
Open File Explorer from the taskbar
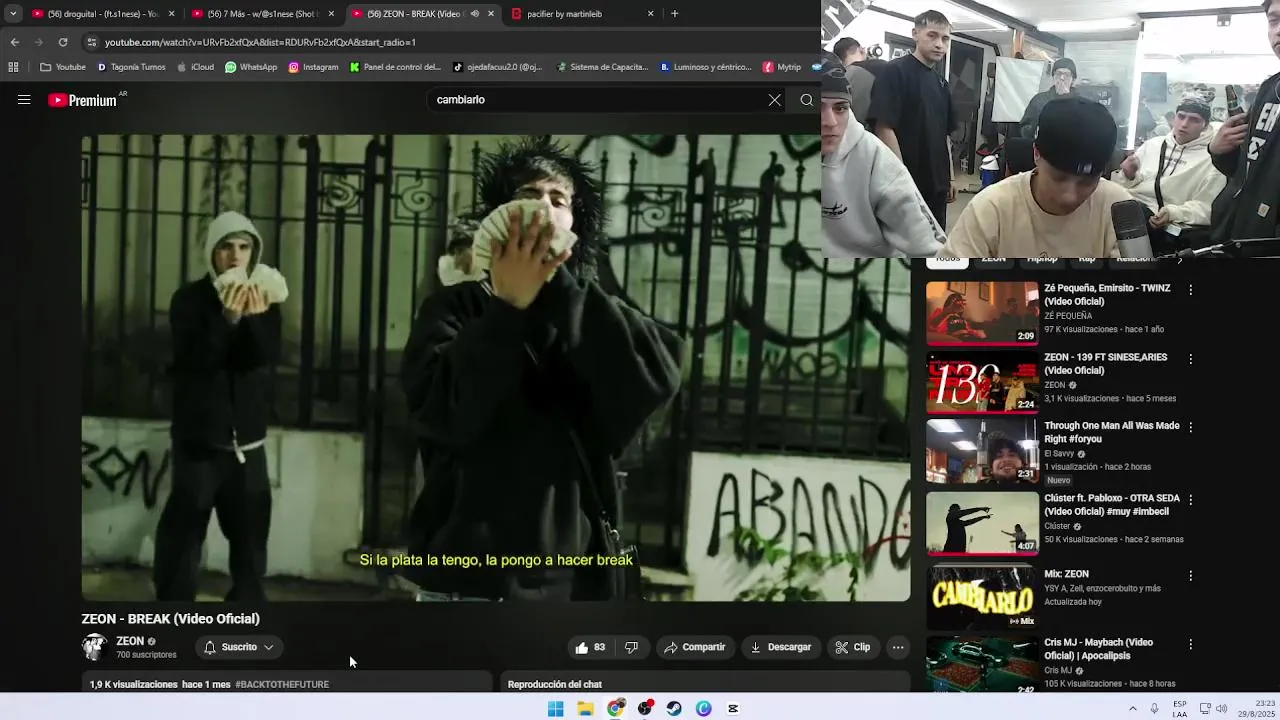(585, 708)
